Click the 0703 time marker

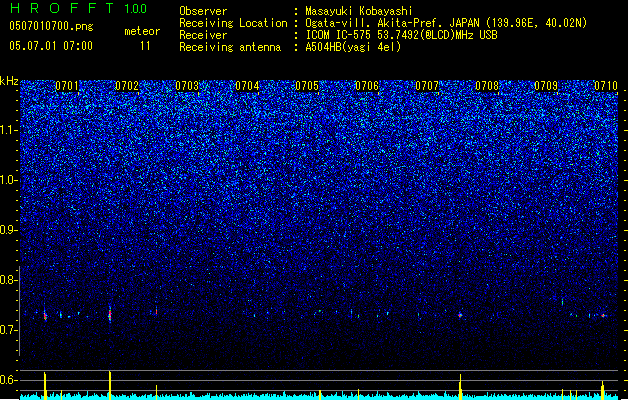click(187, 86)
